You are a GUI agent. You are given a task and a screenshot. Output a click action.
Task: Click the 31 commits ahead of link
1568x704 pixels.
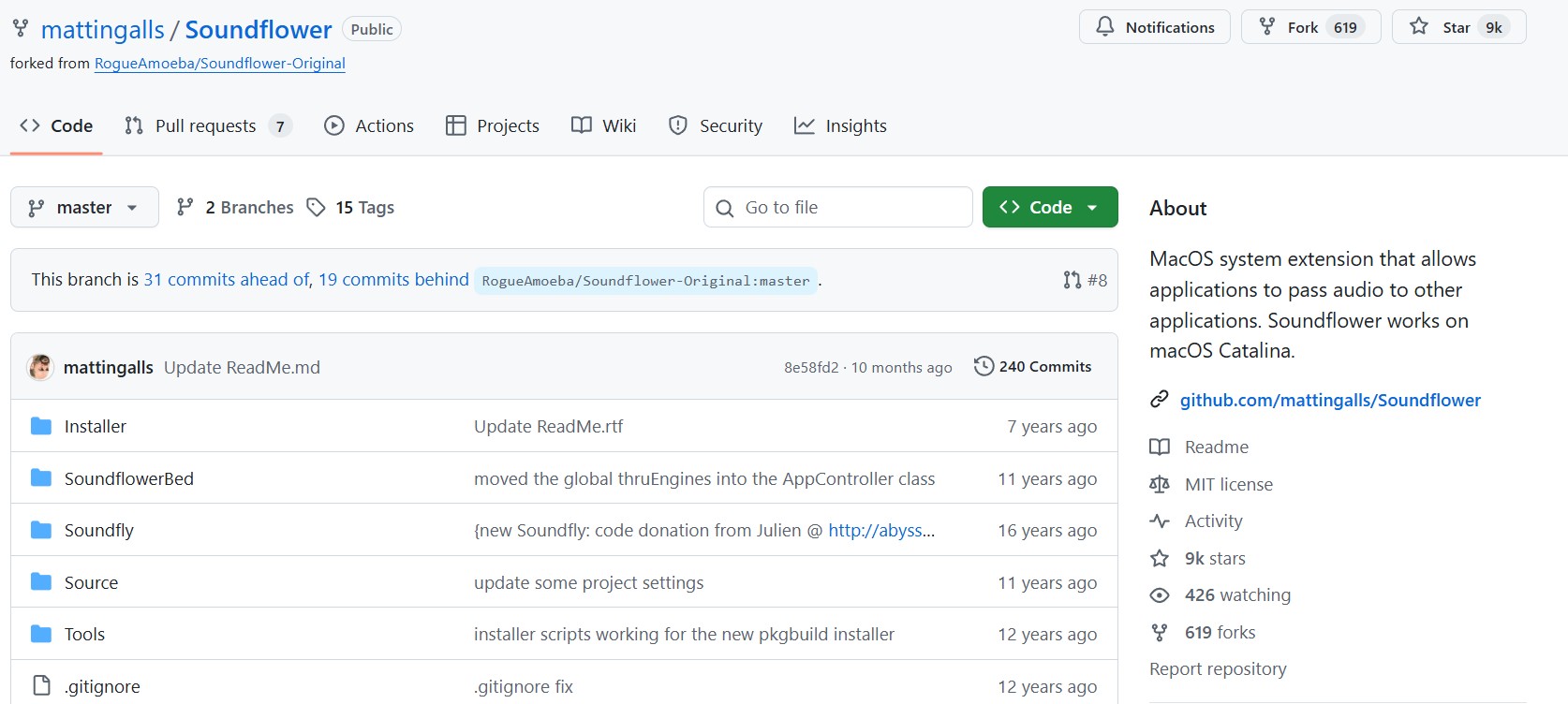coord(227,280)
